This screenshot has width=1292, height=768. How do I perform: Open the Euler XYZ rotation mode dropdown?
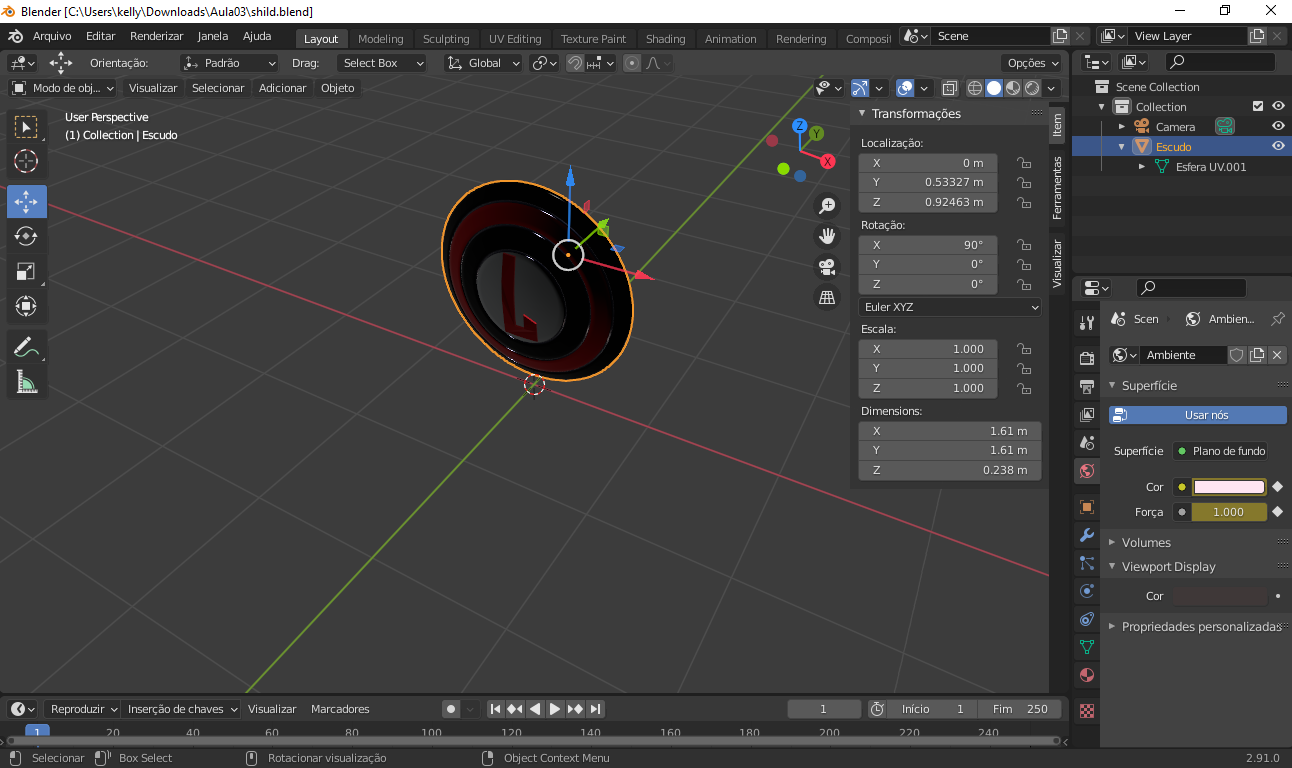tap(950, 307)
